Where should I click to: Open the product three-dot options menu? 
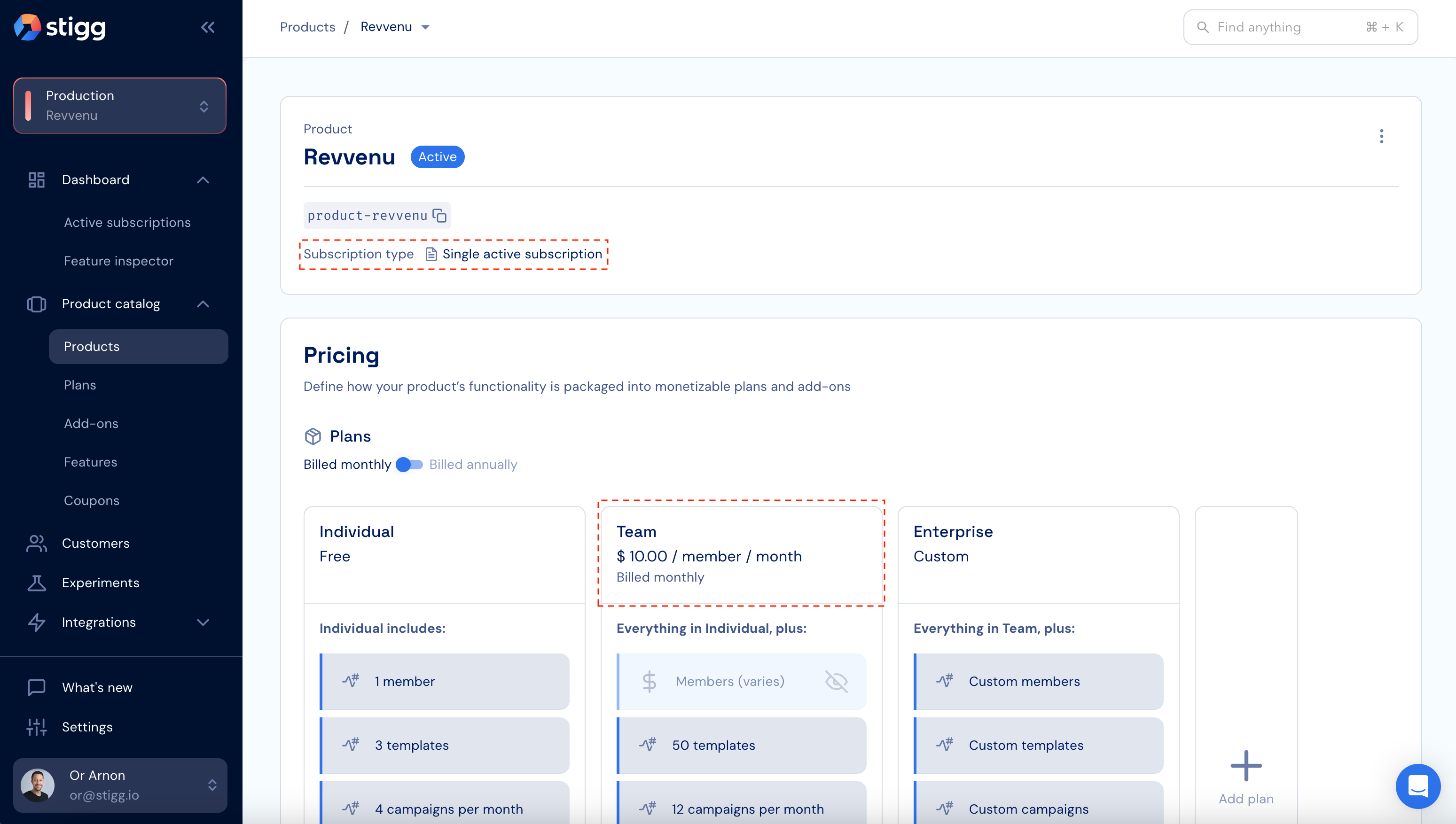click(x=1381, y=136)
